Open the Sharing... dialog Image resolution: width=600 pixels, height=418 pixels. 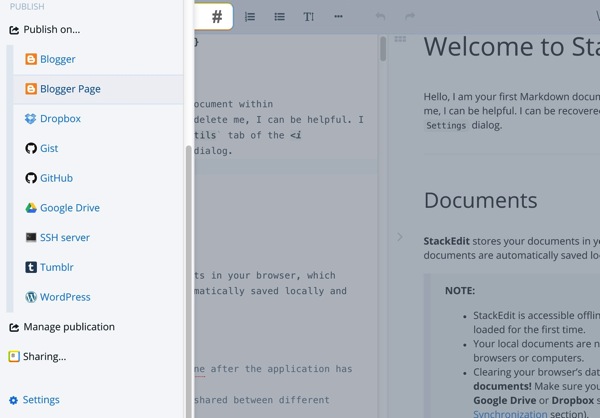tap(44, 356)
